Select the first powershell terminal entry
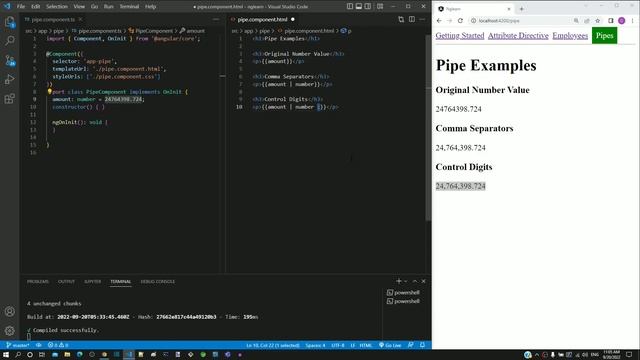640x360 pixels. point(403,292)
